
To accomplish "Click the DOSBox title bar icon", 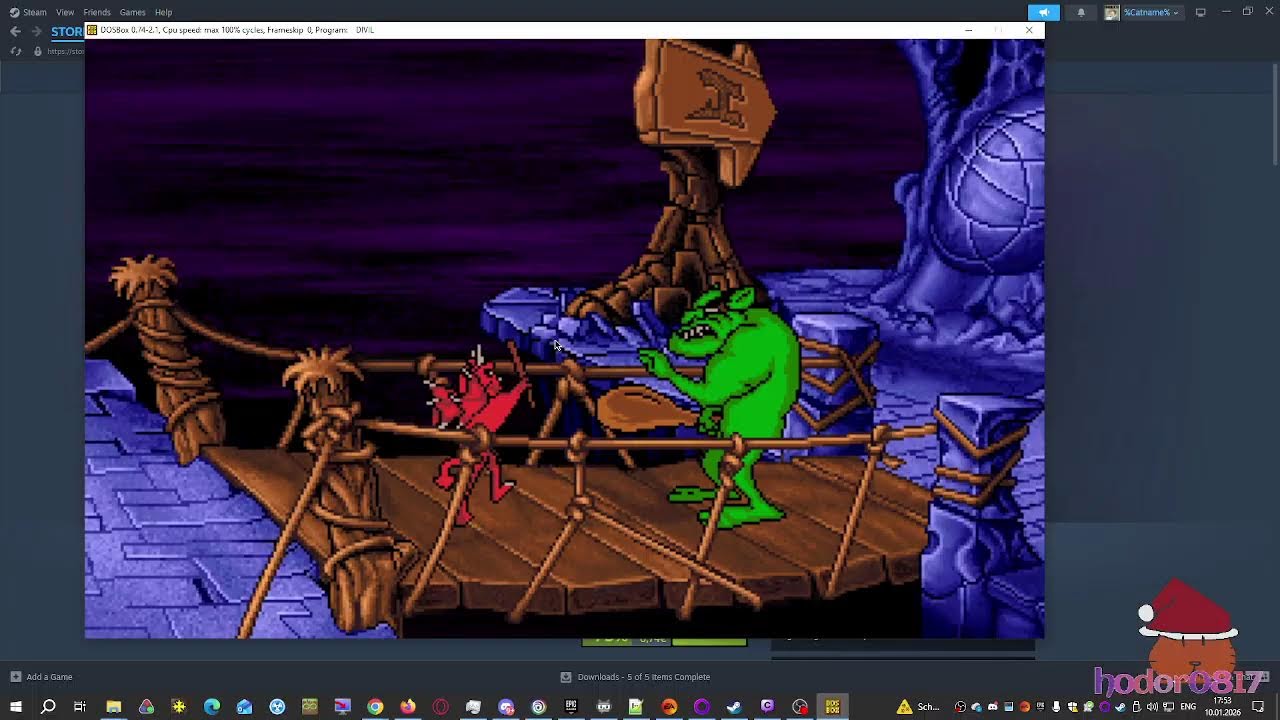I will point(92,30).
